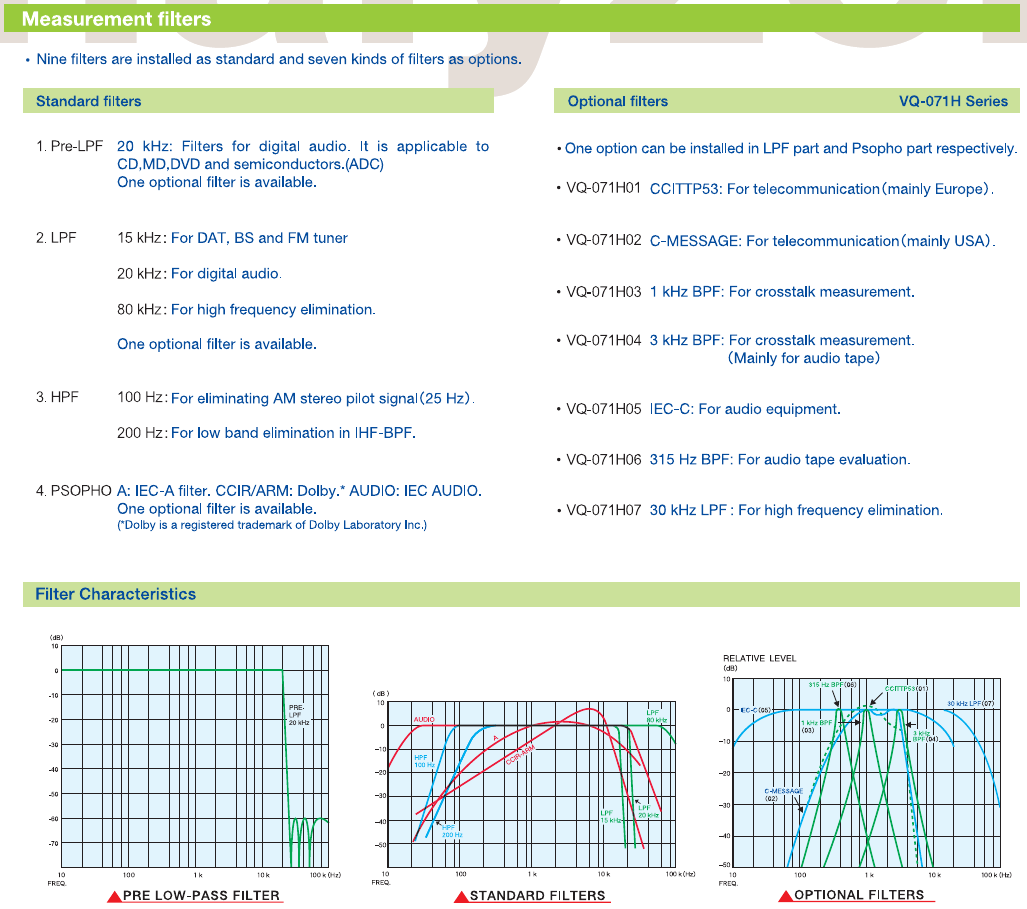
Task: Click the 'STANDARD FILTERS' chart caption
Action: coord(538,895)
